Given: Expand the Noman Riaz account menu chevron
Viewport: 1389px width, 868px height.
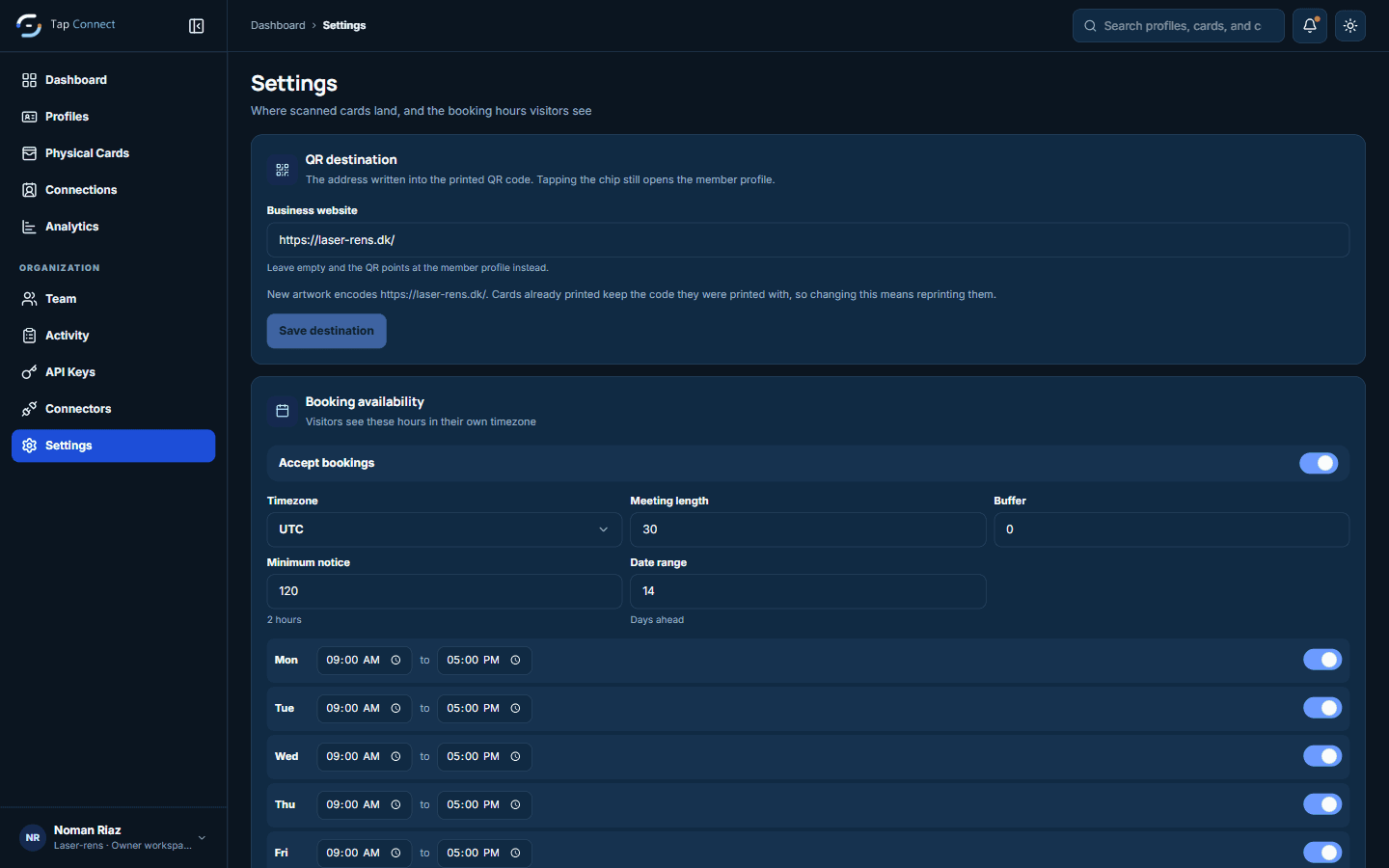Looking at the screenshot, I should click(202, 837).
